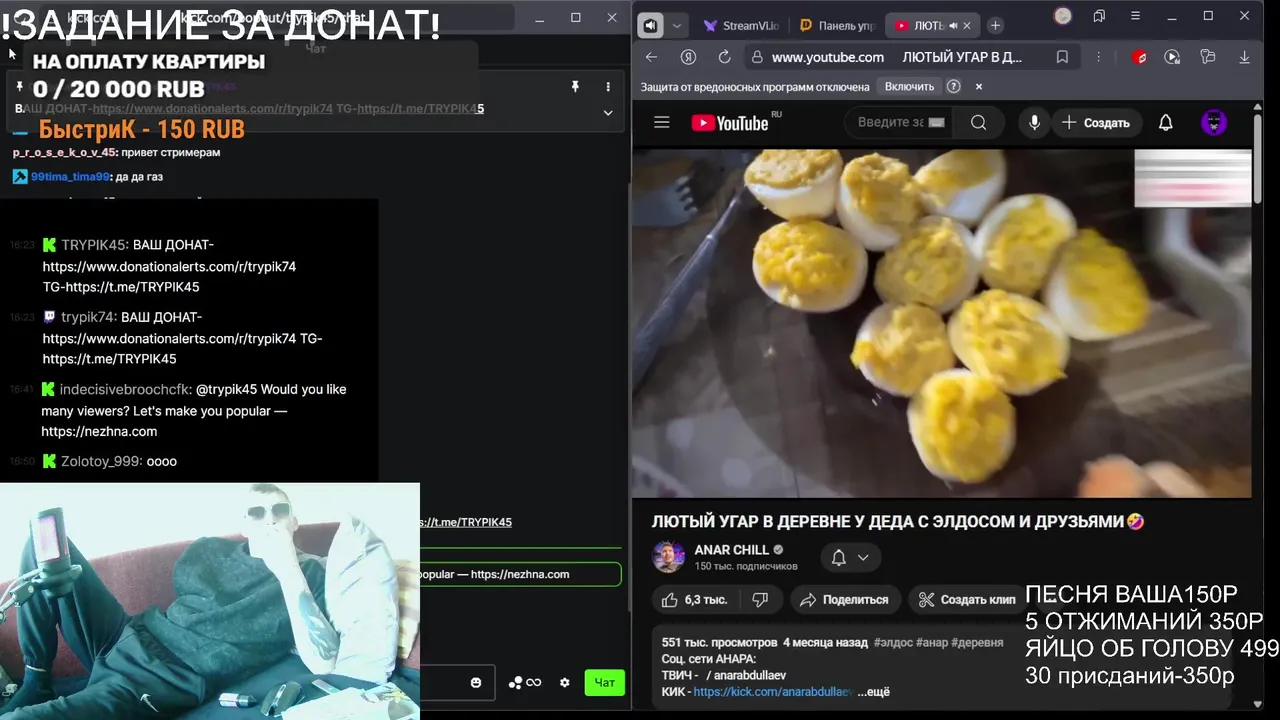Open the browser bookmarks panel icon
Screen dimensions: 1280x720
1099,16
